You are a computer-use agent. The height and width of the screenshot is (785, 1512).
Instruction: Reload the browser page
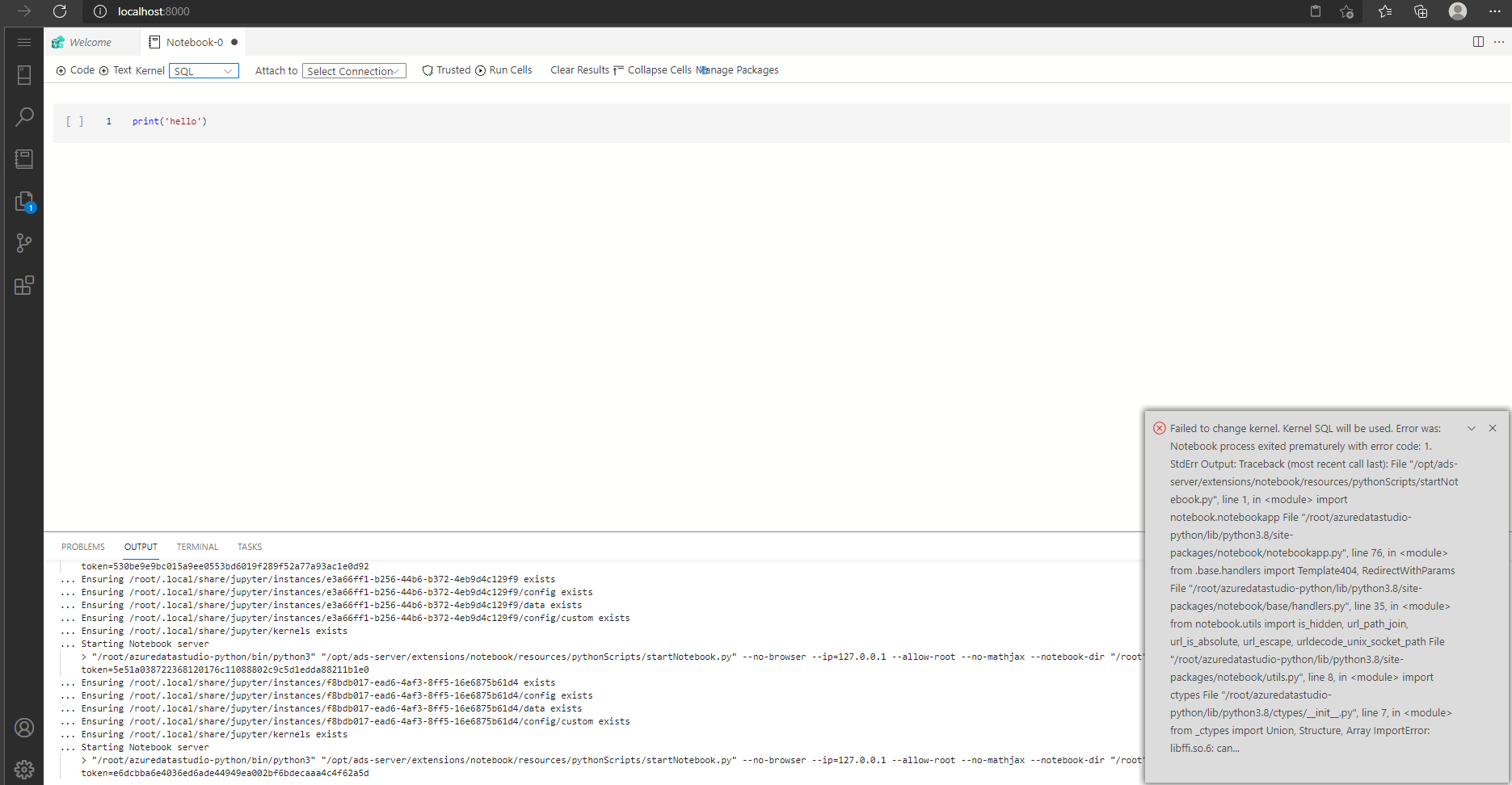point(60,11)
